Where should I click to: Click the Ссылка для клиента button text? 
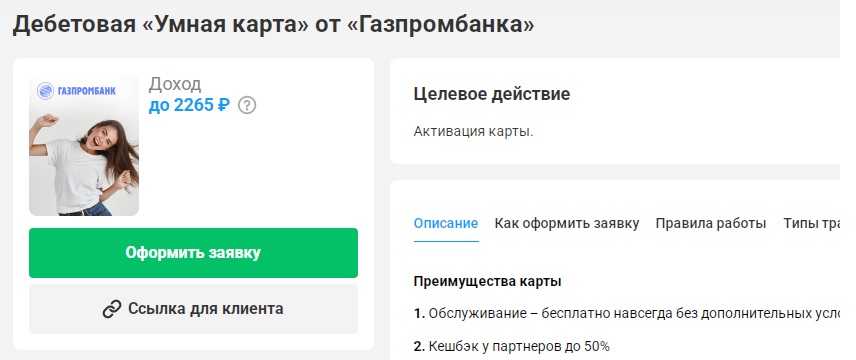pos(206,309)
